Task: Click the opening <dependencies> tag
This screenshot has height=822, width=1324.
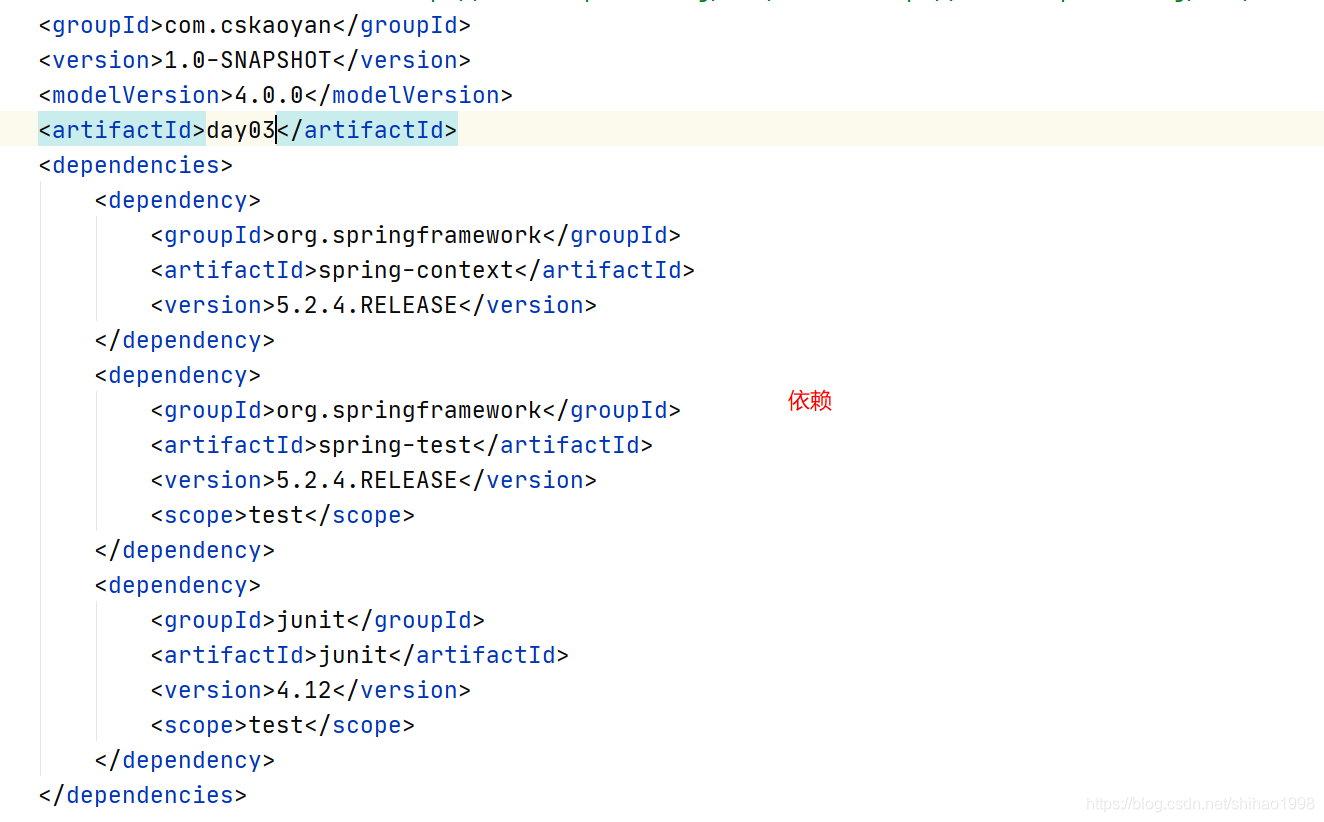Action: tap(135, 165)
